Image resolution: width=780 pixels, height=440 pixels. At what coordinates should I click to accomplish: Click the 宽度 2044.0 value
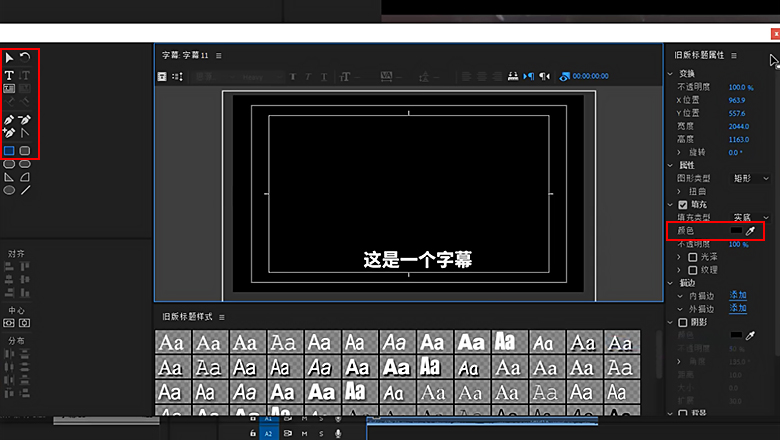(x=739, y=126)
